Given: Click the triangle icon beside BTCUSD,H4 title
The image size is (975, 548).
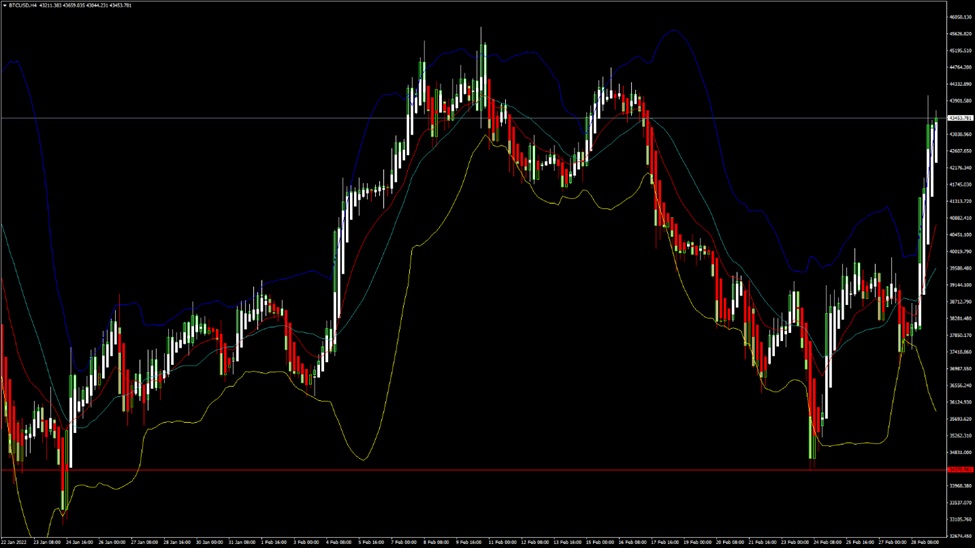Looking at the screenshot, I should tap(4, 5).
